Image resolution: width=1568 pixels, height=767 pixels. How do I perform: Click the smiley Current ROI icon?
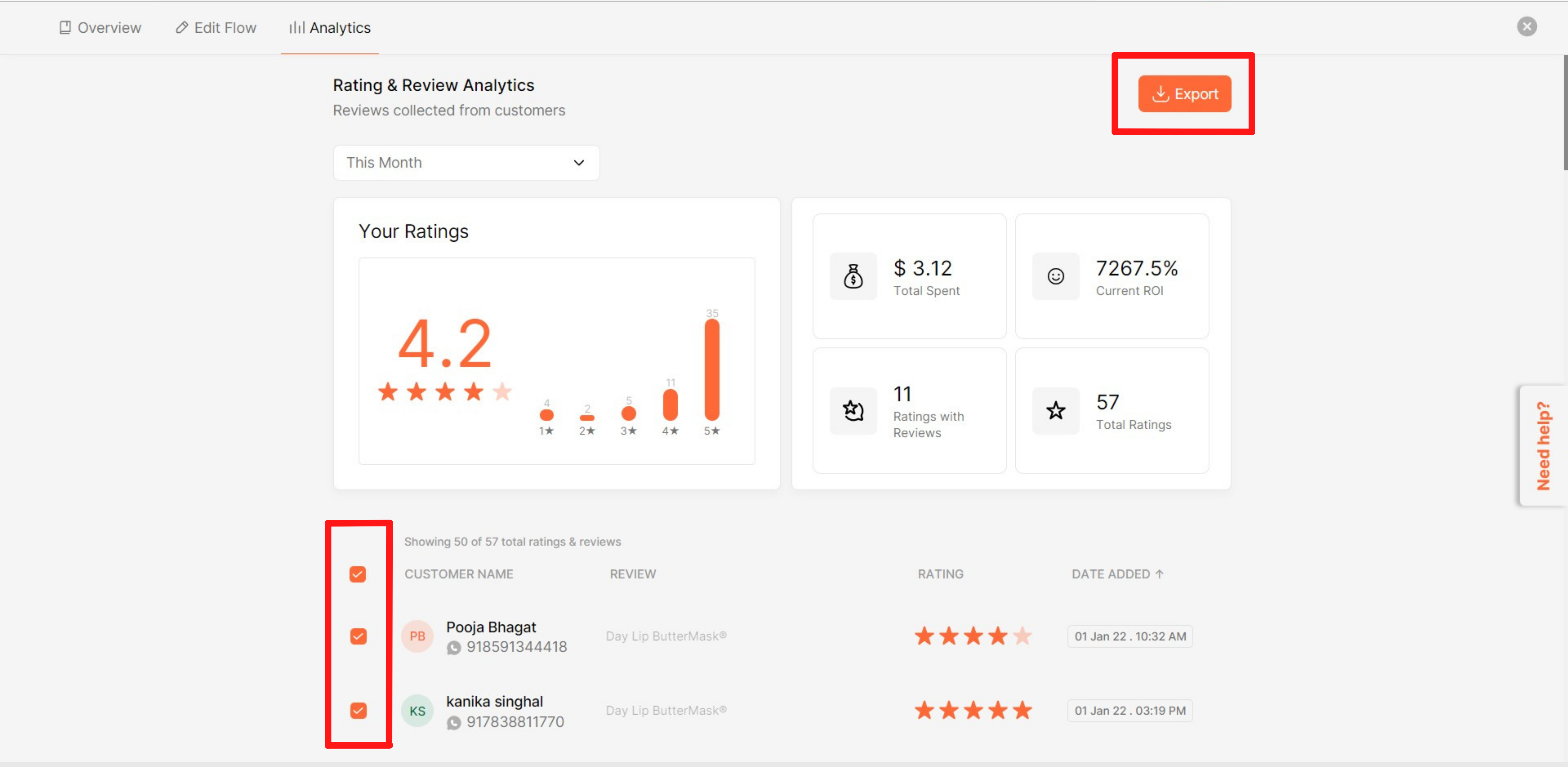click(1055, 276)
